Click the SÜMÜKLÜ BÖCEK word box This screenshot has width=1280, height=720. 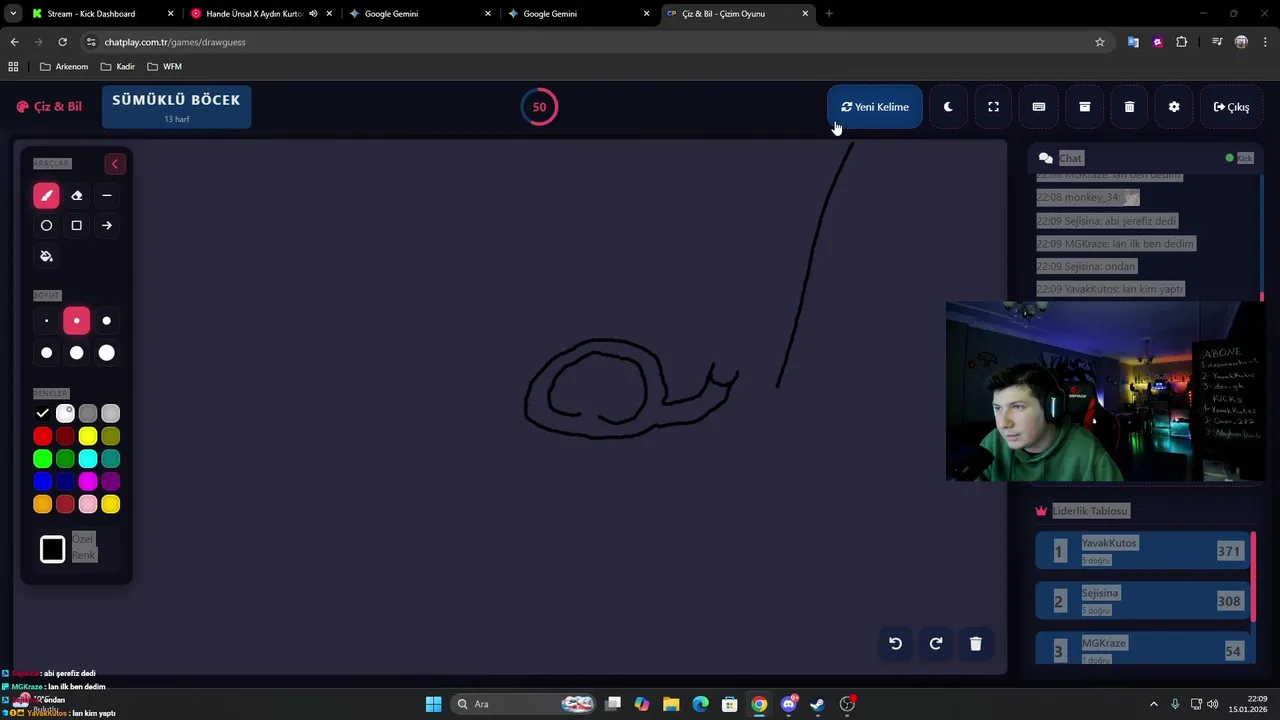(176, 107)
